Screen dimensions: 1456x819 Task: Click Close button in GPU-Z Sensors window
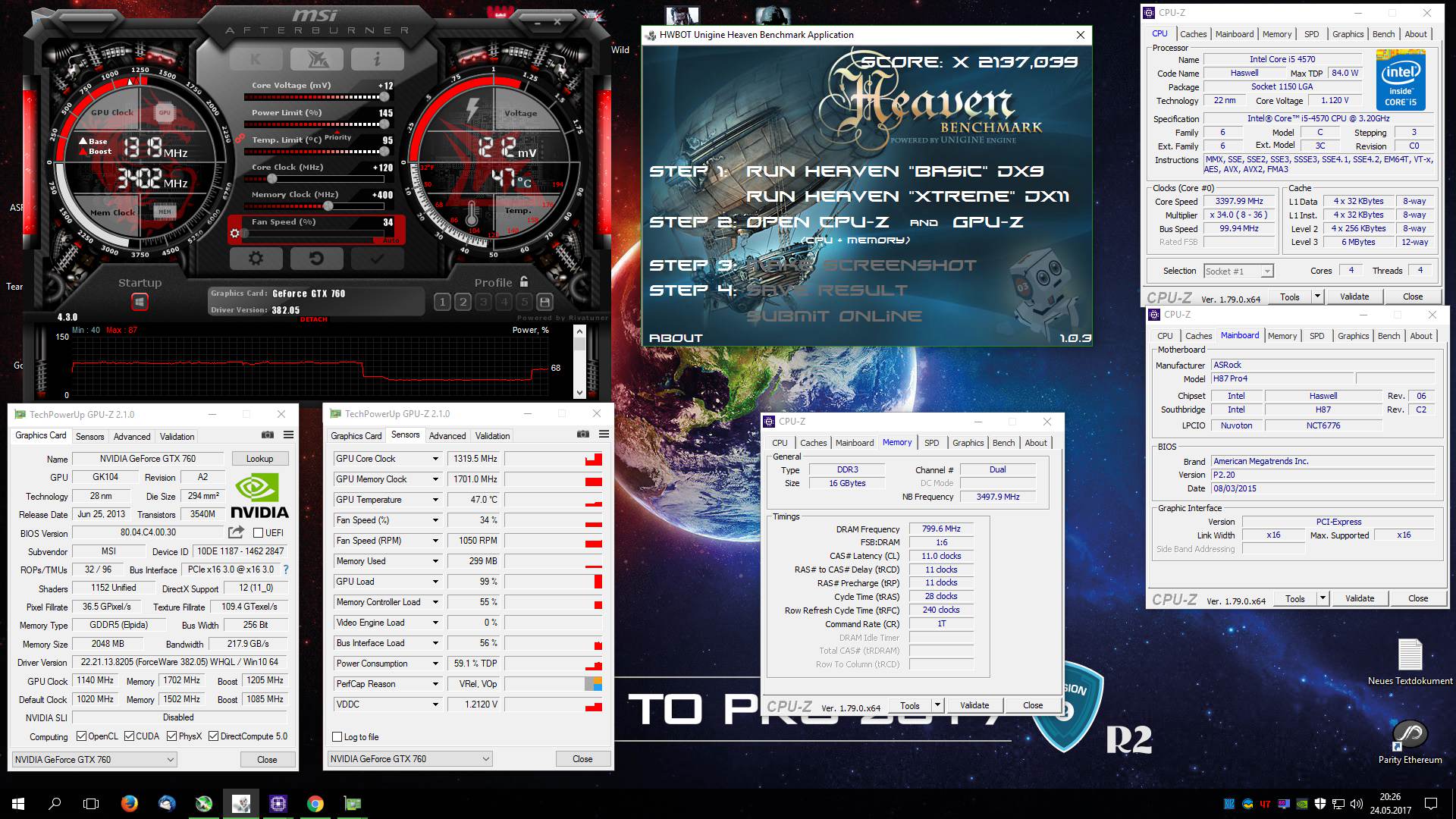click(x=582, y=758)
